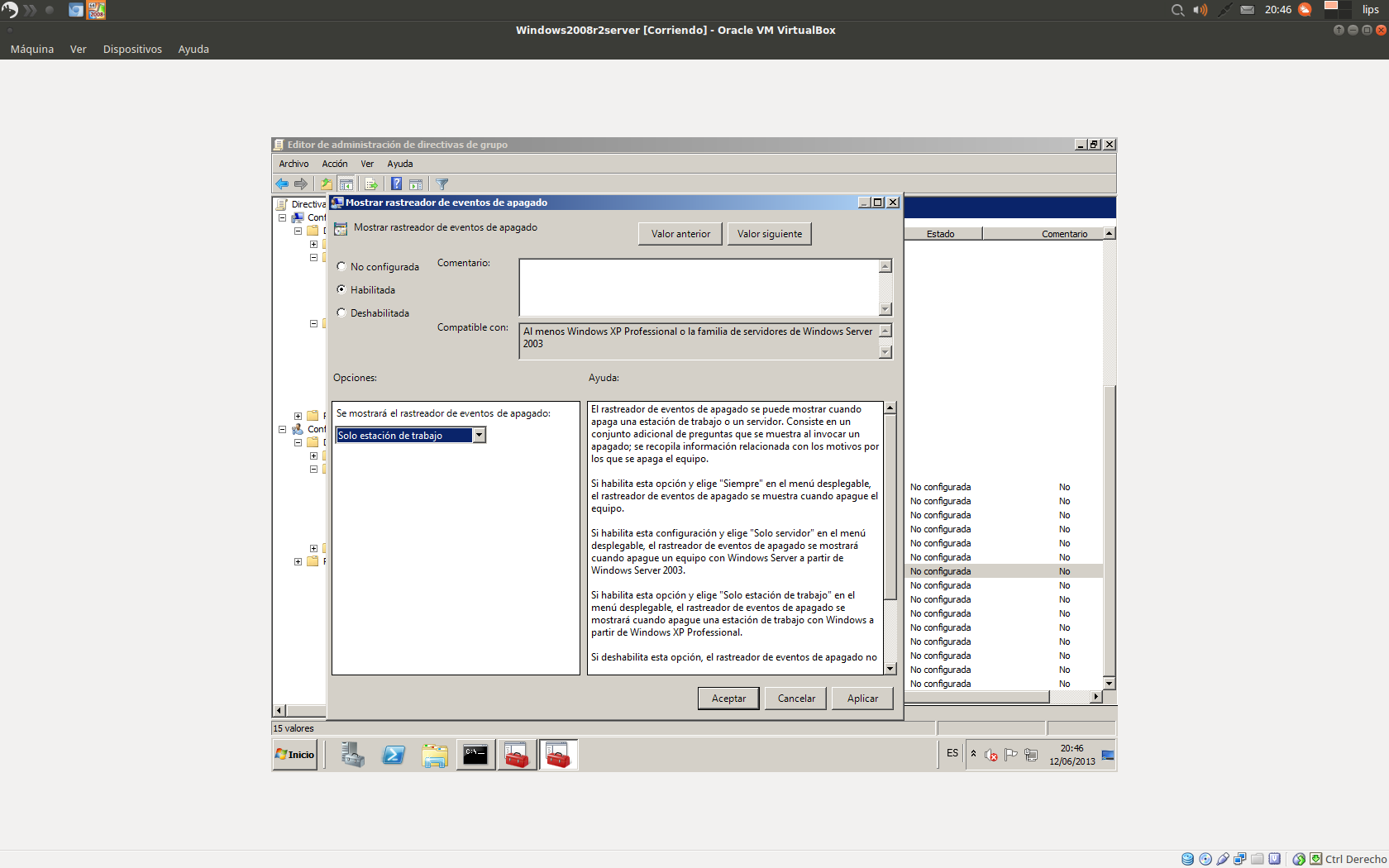Image resolution: width=1389 pixels, height=868 pixels.
Task: Open Server Manager from the taskbar
Action: tap(353, 755)
